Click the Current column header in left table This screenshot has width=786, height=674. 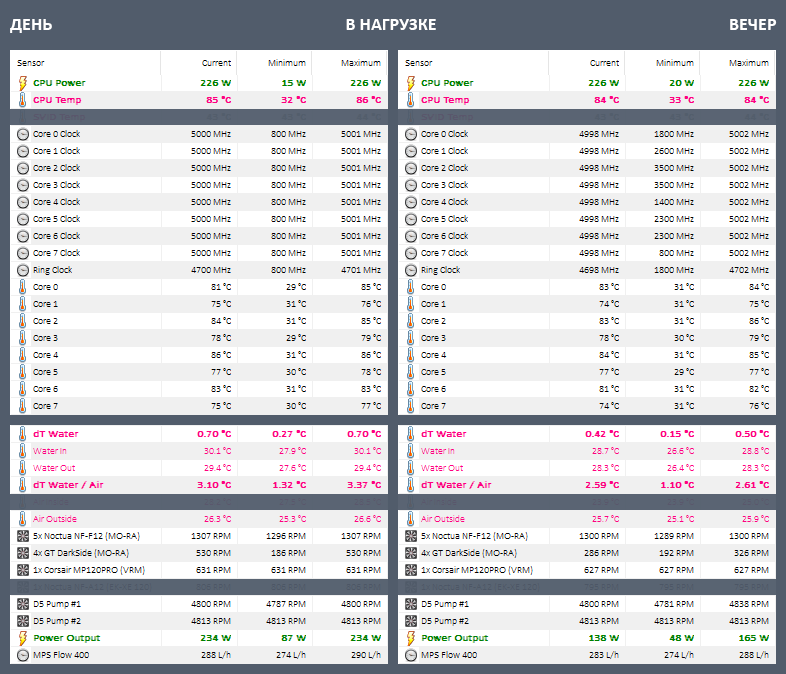tap(216, 63)
